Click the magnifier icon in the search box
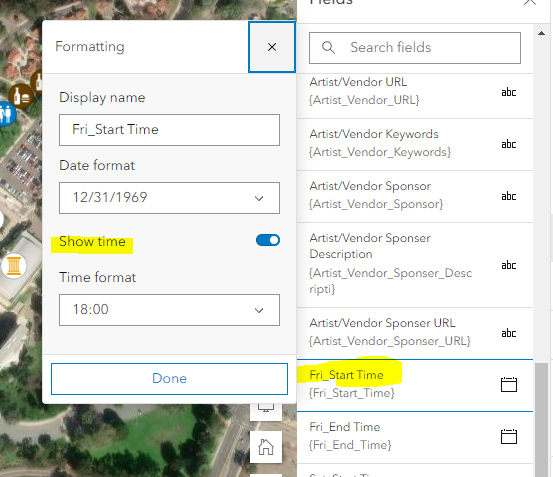Screen dimensions: 553x477 point(328,48)
